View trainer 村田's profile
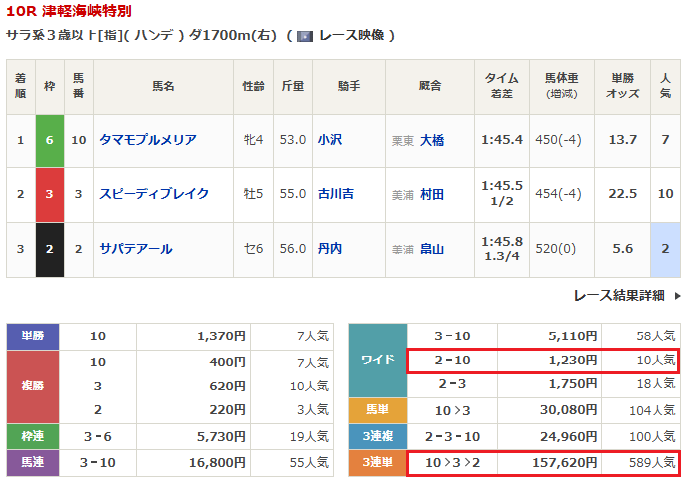The width and height of the screenshot is (688, 482). 432,195
